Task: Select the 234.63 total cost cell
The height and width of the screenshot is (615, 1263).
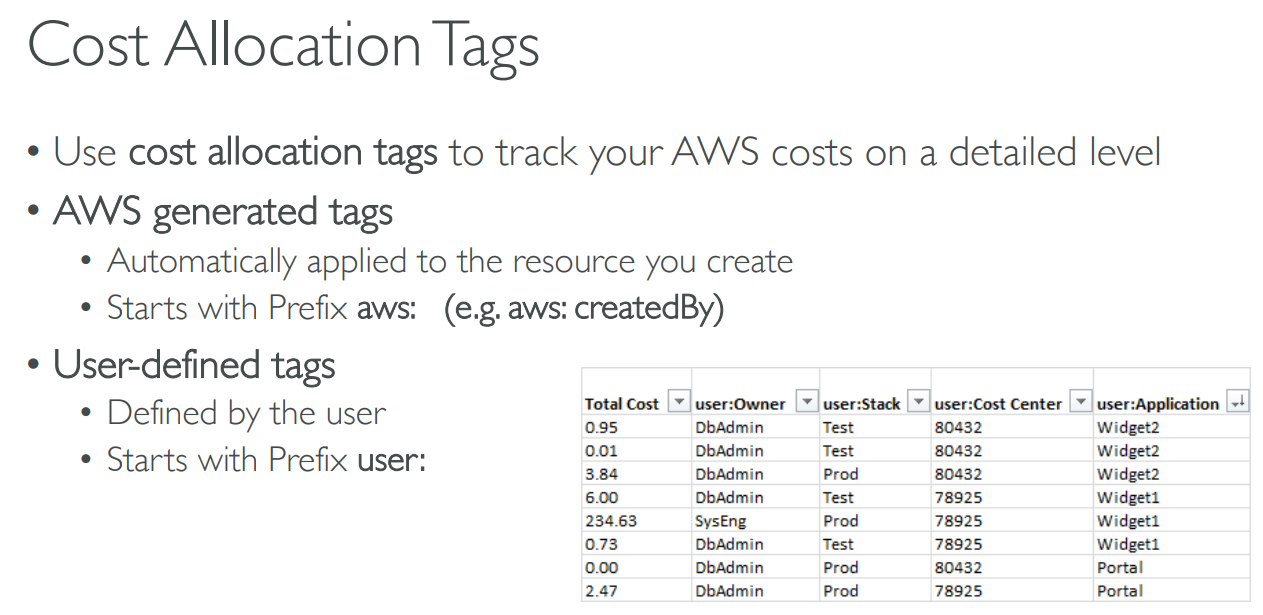Action: (611, 521)
